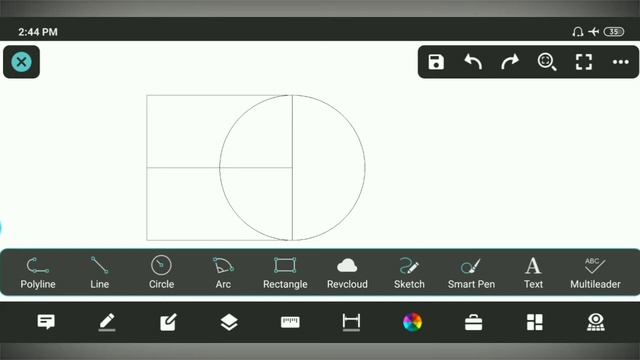Select the Arc draw tool
The width and height of the screenshot is (640, 360).
pos(223,273)
